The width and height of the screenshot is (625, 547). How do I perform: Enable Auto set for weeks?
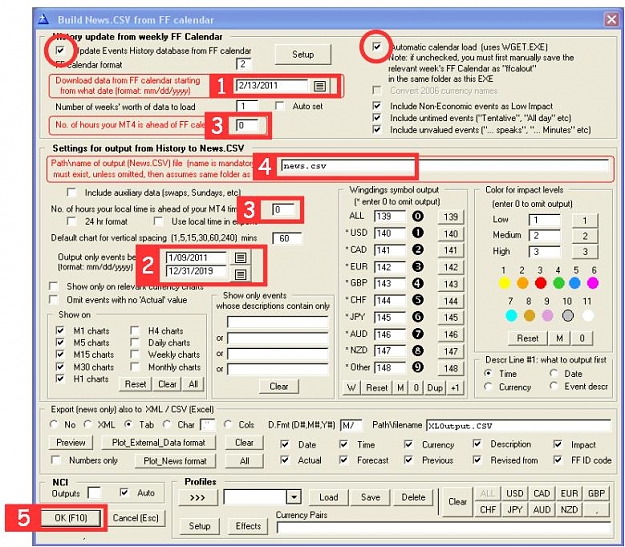pyautogui.click(x=280, y=106)
